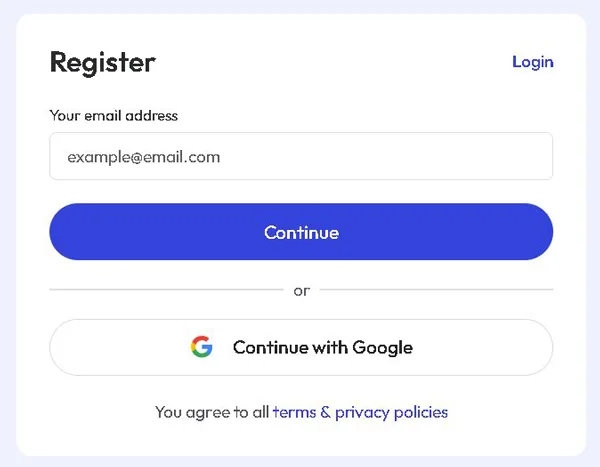Click "privacy policies" in the agreement line

click(392, 412)
